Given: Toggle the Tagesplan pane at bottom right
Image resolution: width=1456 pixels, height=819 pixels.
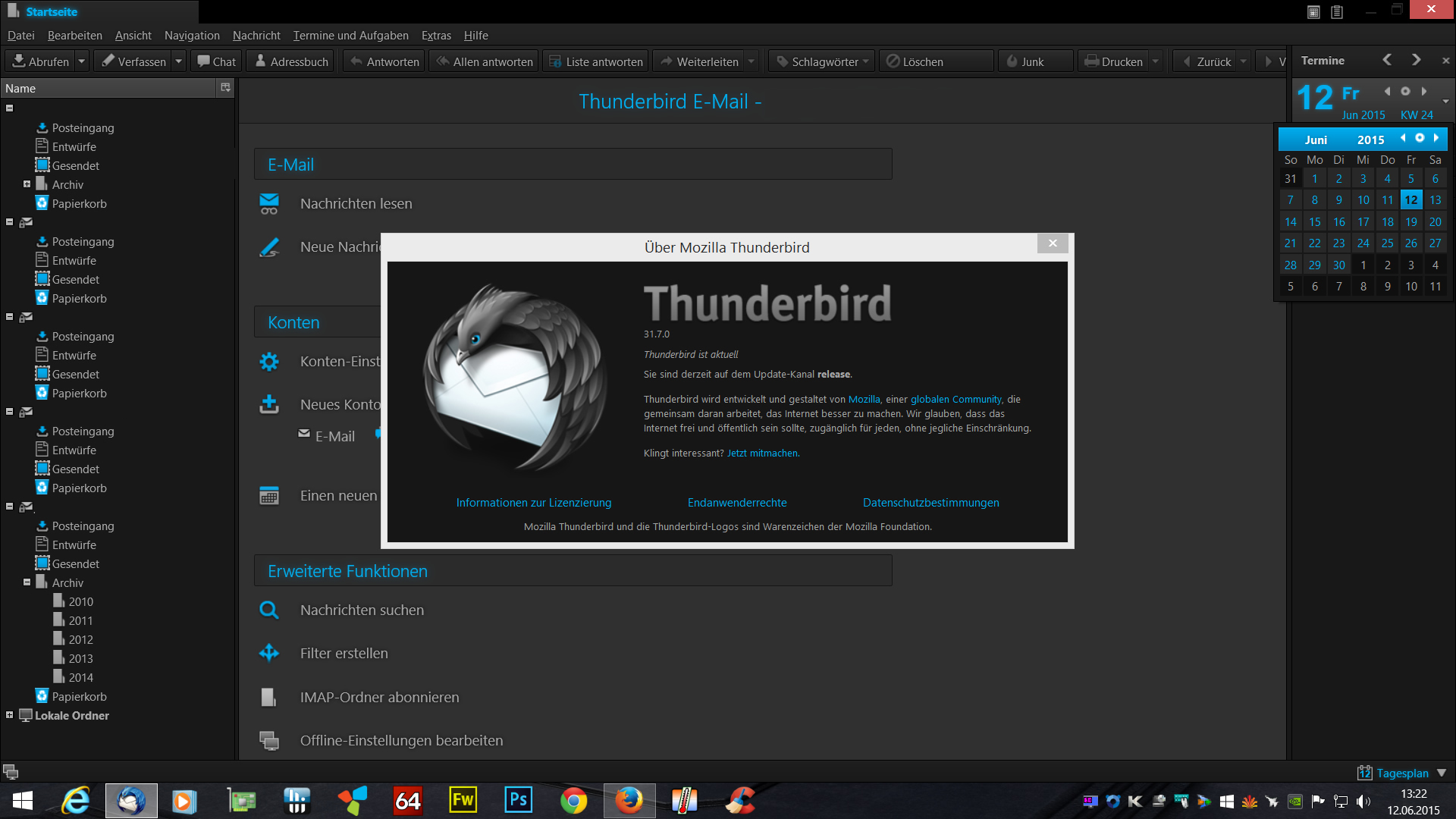Looking at the screenshot, I should [1401, 773].
